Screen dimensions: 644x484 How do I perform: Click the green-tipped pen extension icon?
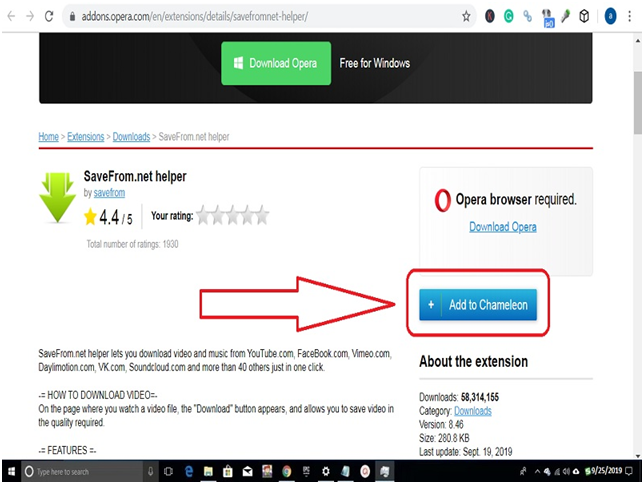(566, 16)
